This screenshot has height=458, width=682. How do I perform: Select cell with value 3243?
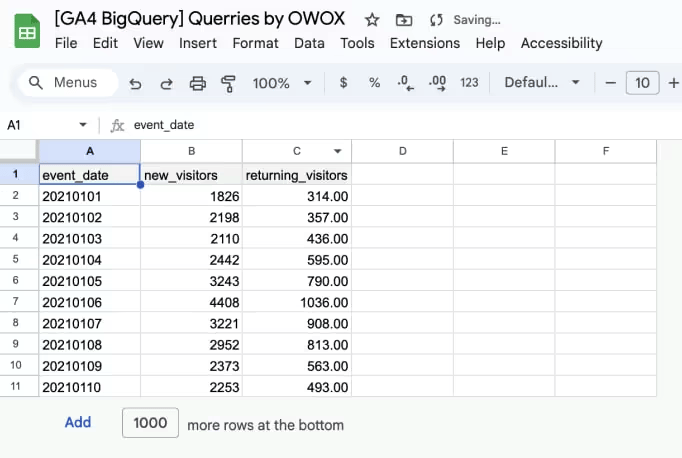click(x=191, y=281)
